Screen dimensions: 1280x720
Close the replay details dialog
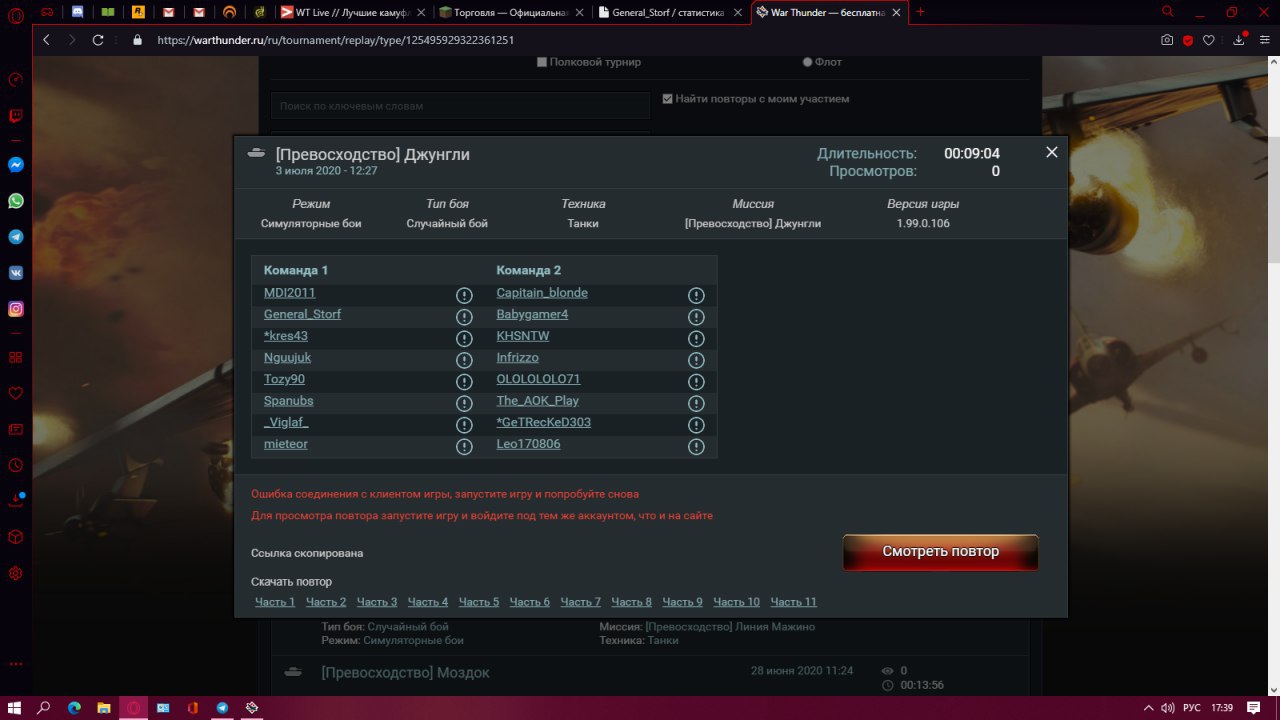pyautogui.click(x=1051, y=152)
